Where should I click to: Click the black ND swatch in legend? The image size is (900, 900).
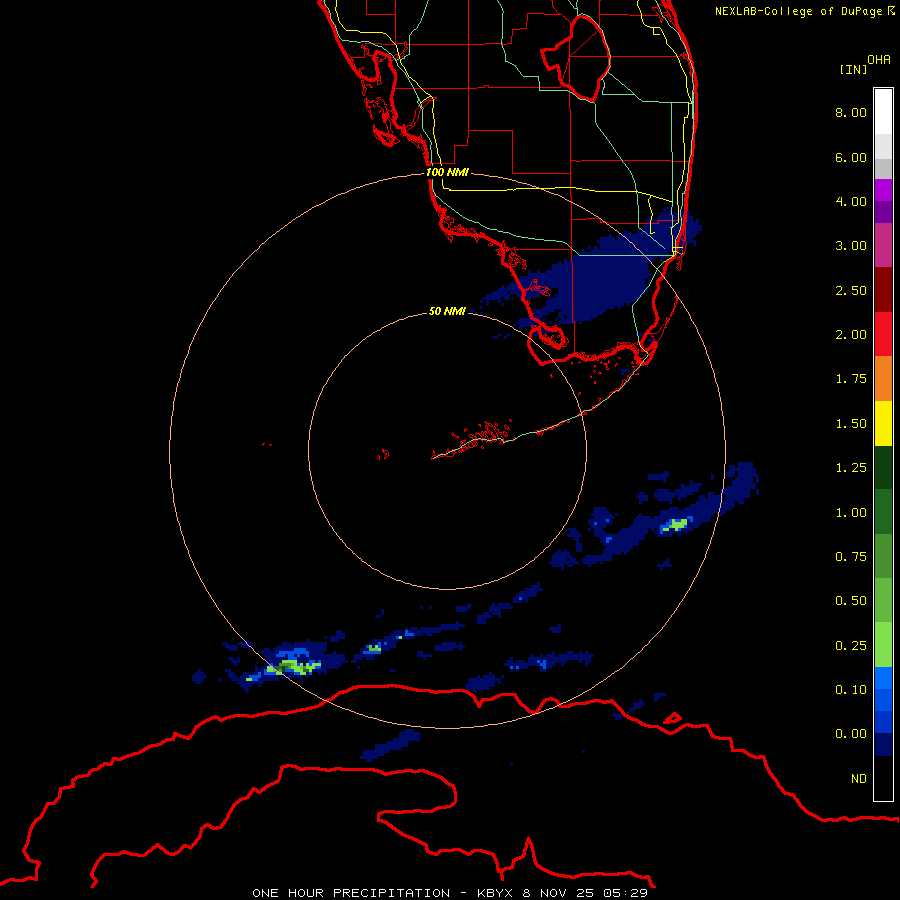point(883,778)
